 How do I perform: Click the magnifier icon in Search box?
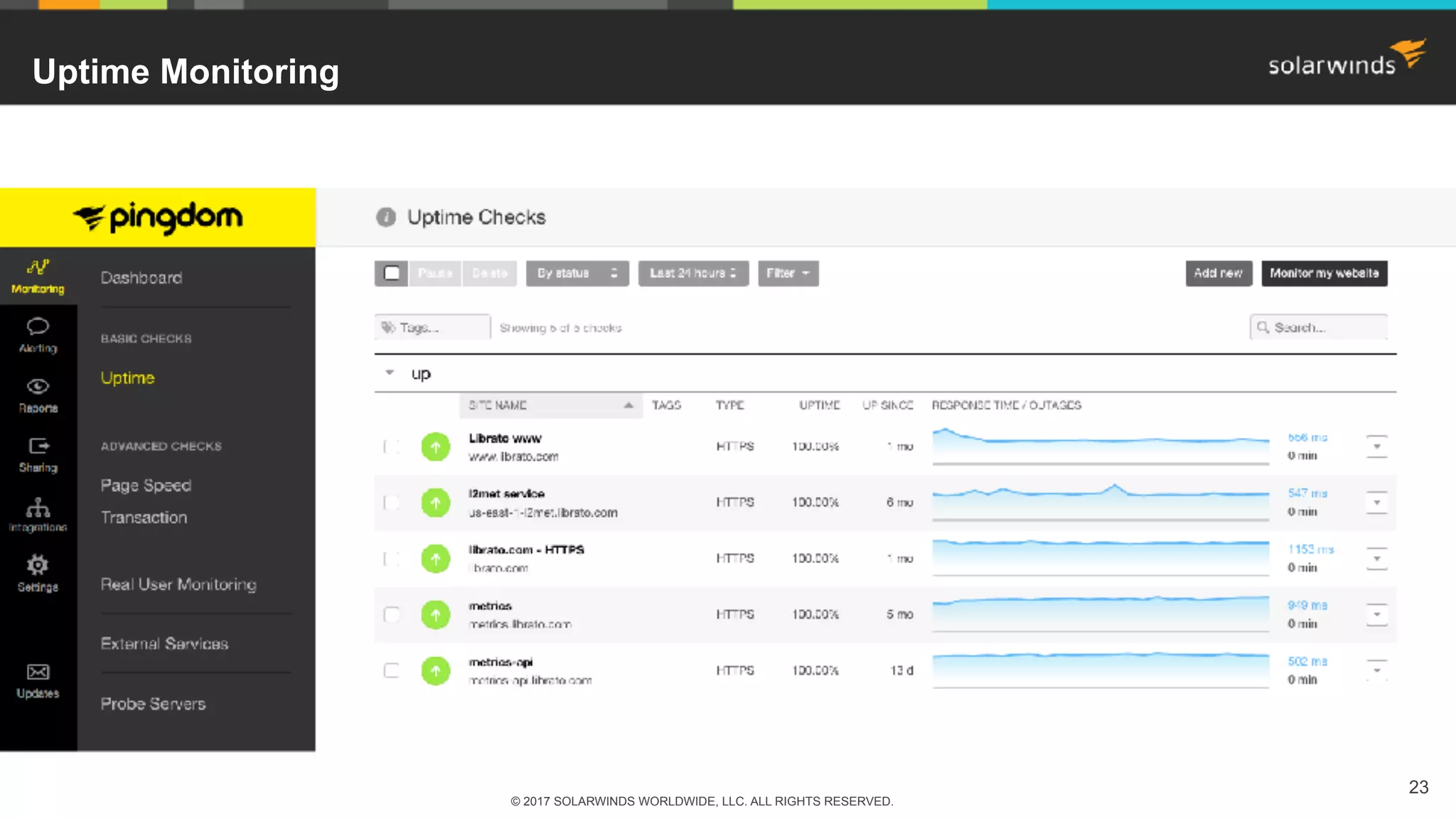1263,327
